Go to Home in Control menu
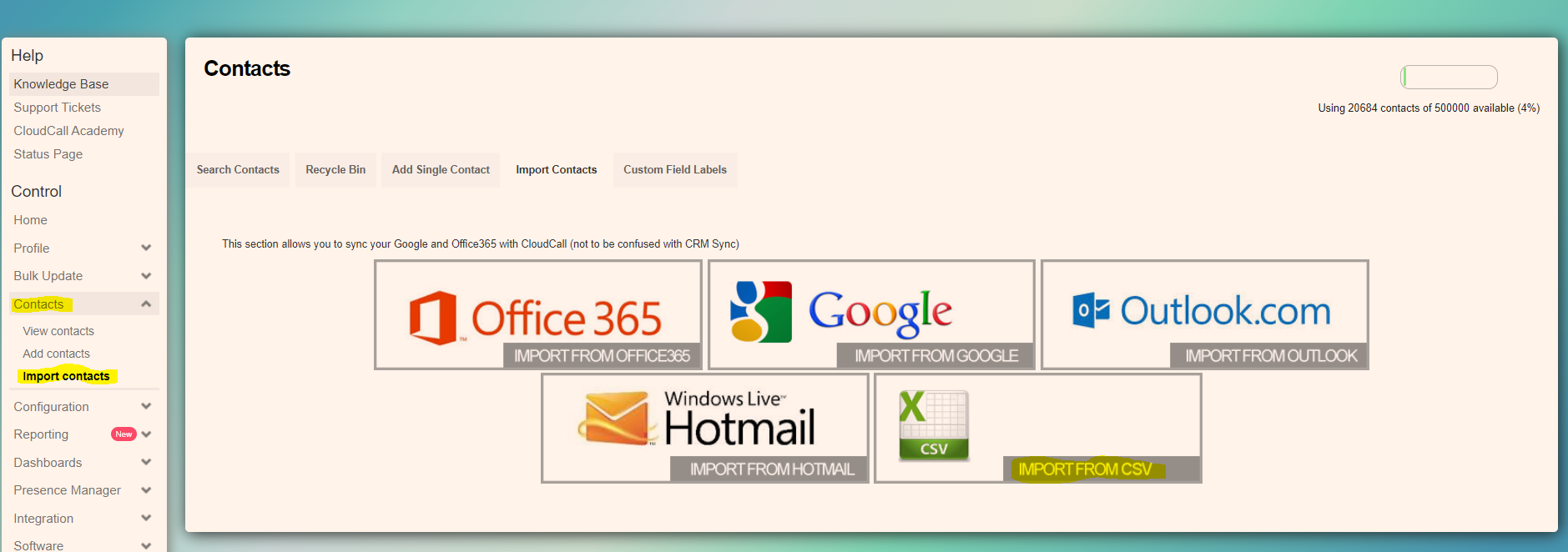1568x552 pixels. [30, 220]
